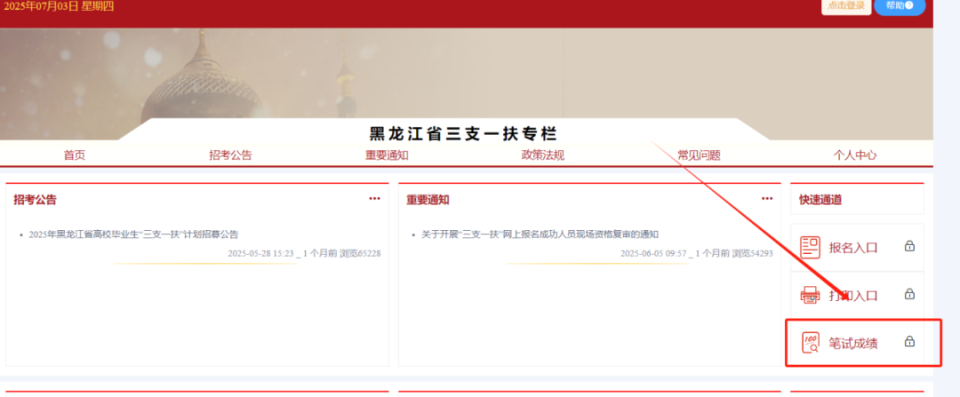Click the 报名入口 form icon
The image size is (960, 397).
(810, 247)
